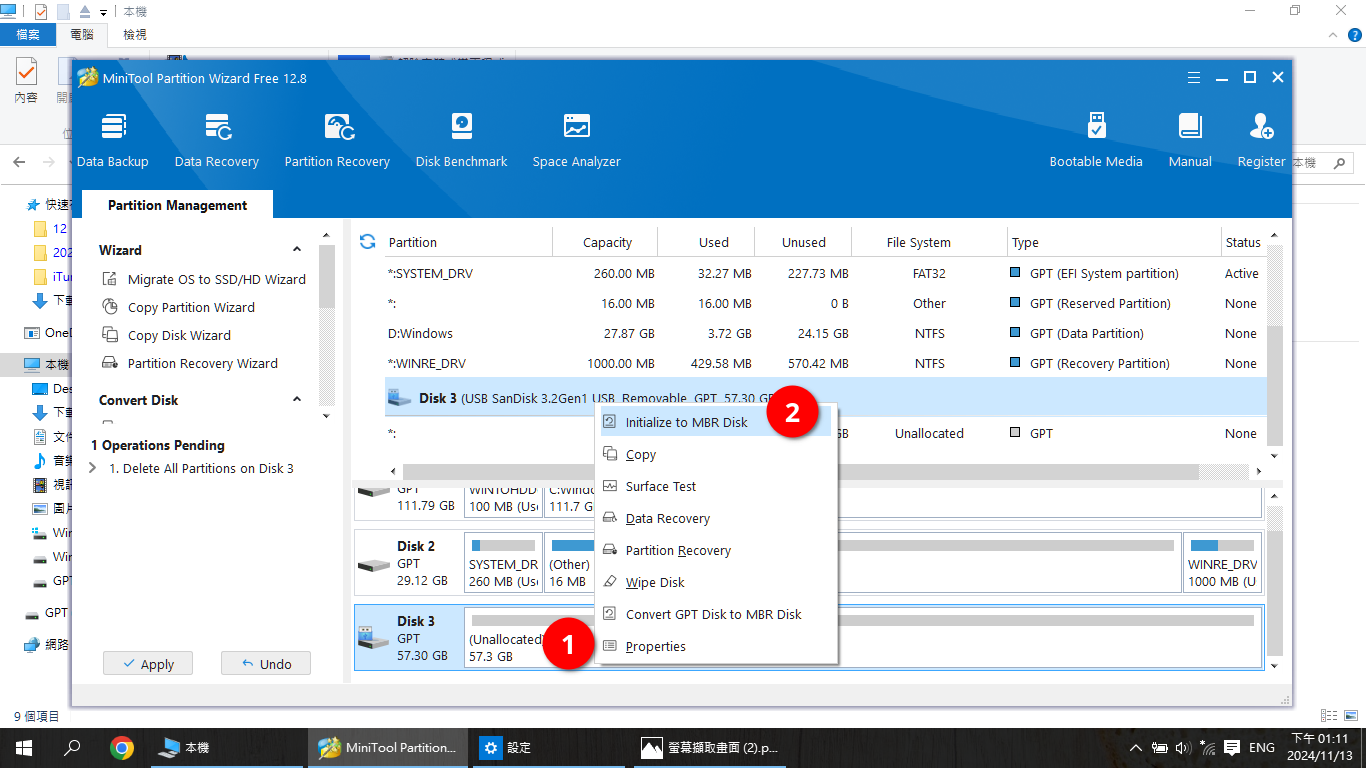The width and height of the screenshot is (1366, 768).
Task: Click the partition list horizontal scrollbar
Action: click(x=800, y=471)
